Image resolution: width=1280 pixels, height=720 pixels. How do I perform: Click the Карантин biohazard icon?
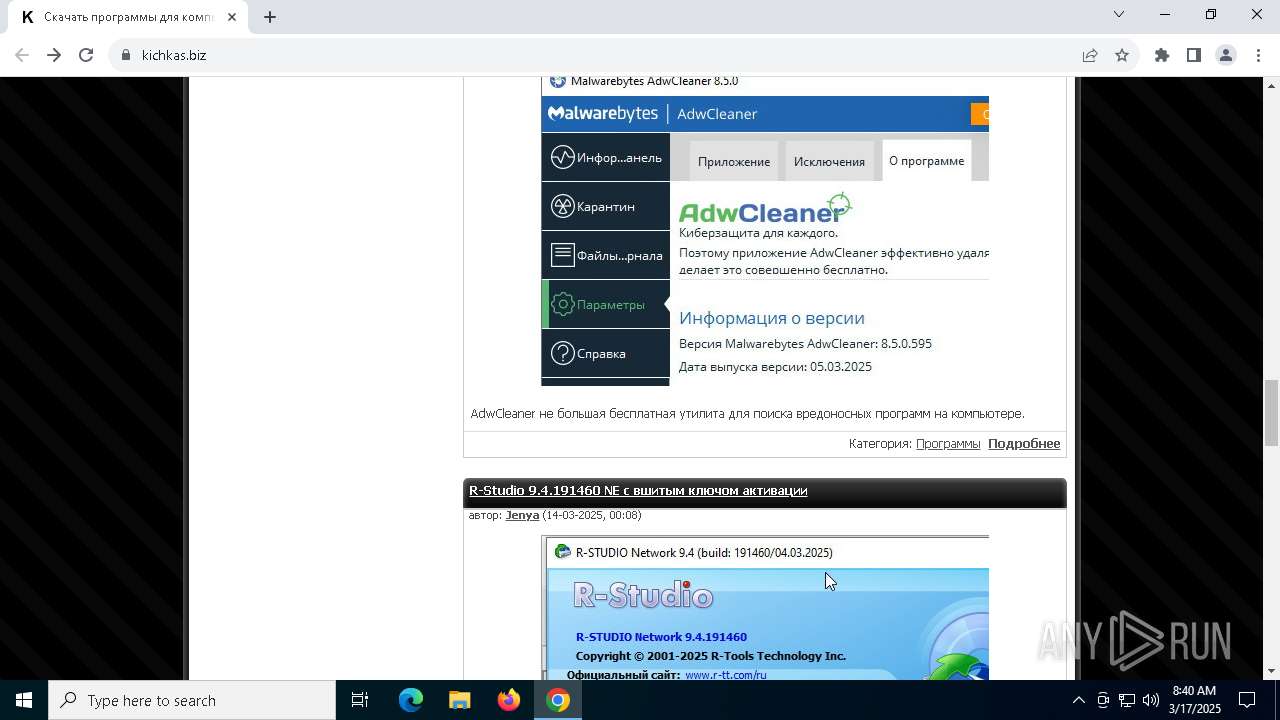coord(562,206)
